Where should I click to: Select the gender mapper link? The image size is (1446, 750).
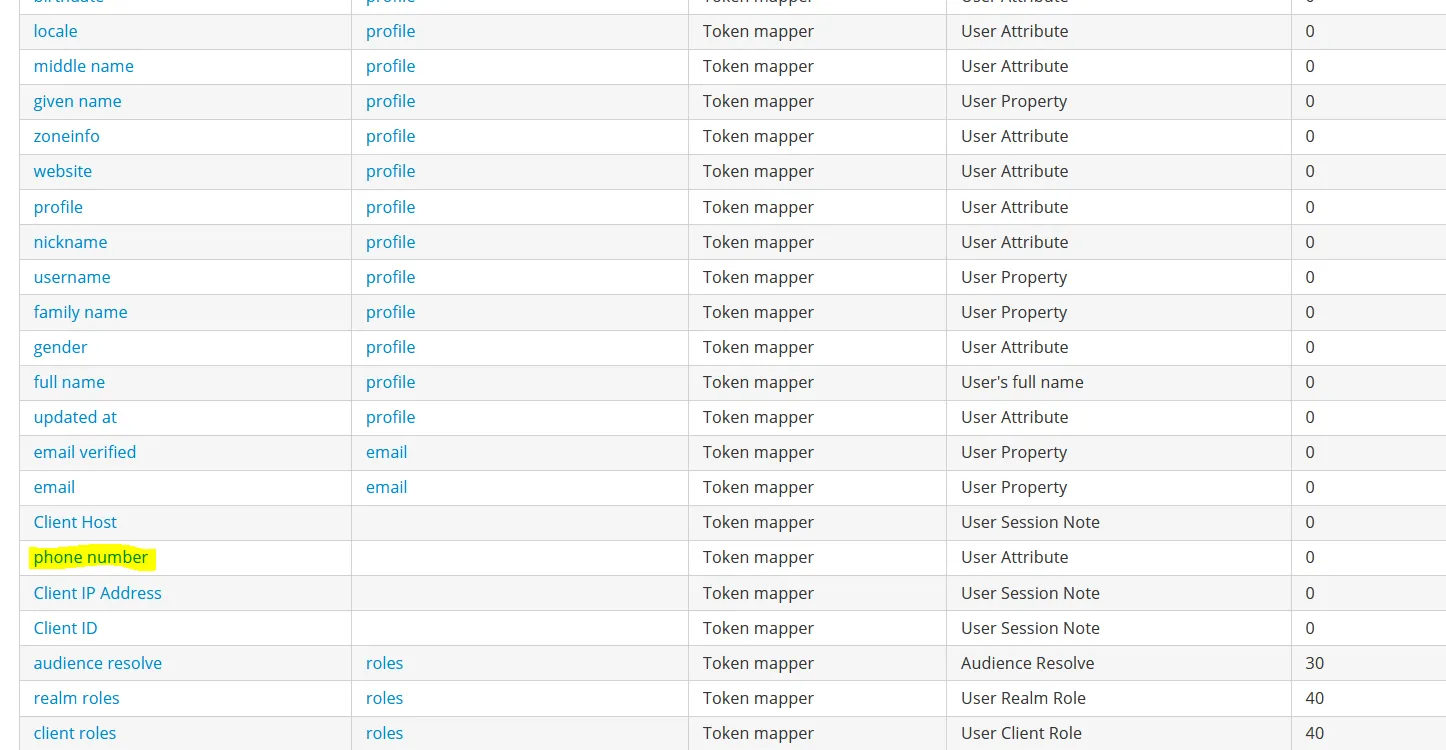coord(60,347)
